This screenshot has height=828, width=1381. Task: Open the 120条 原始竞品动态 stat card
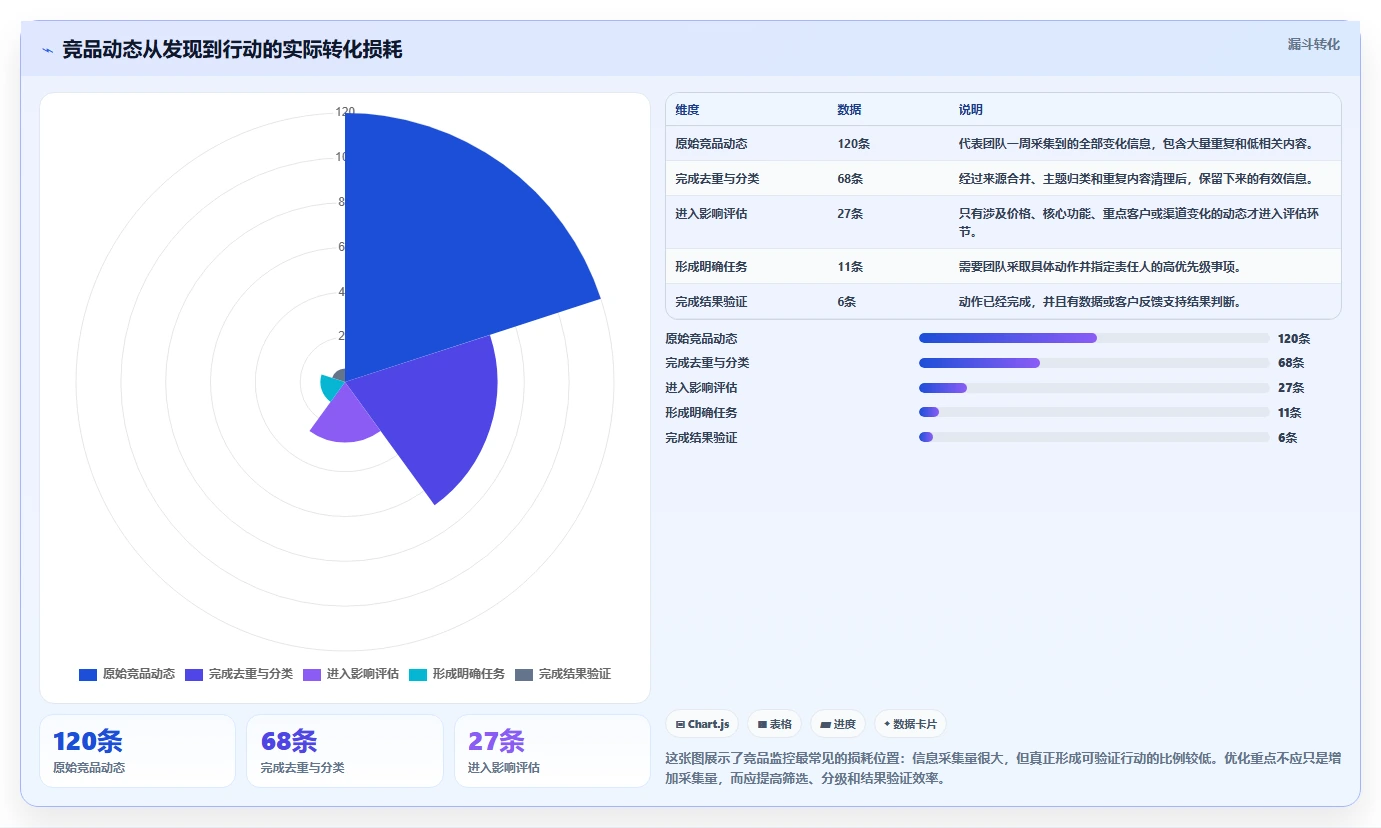(138, 751)
